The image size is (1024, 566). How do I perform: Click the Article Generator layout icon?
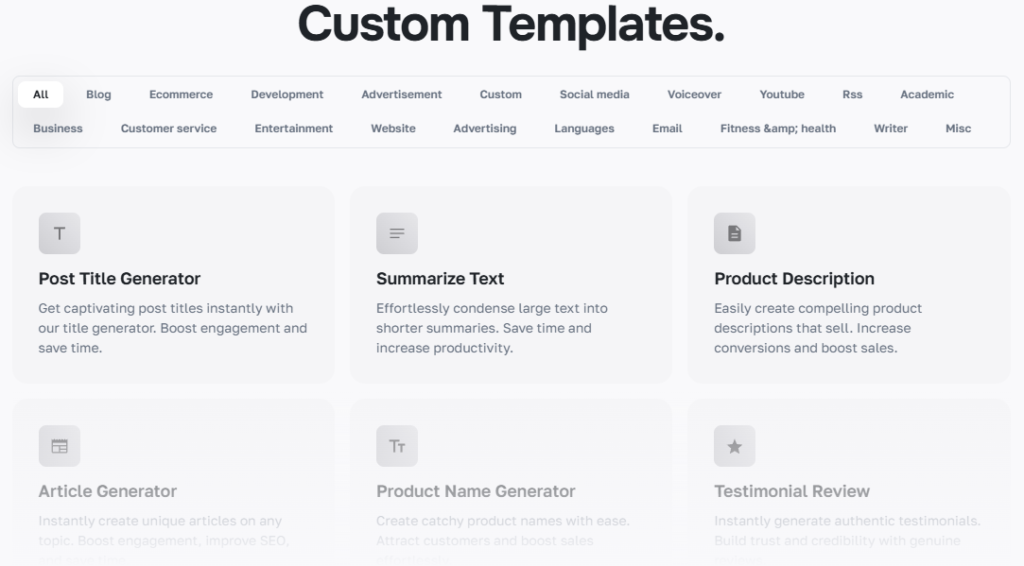[59, 446]
